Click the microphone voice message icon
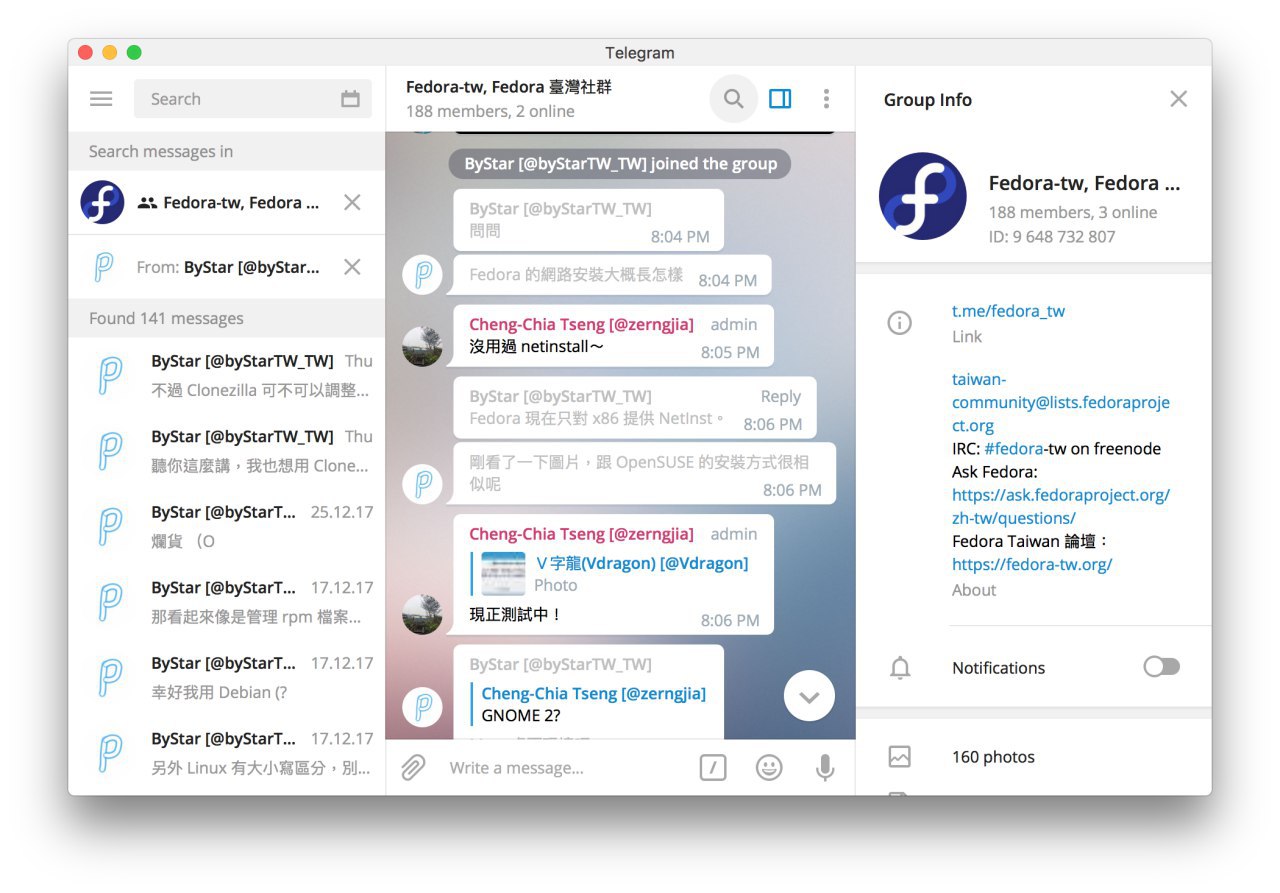1280x893 pixels. (825, 768)
